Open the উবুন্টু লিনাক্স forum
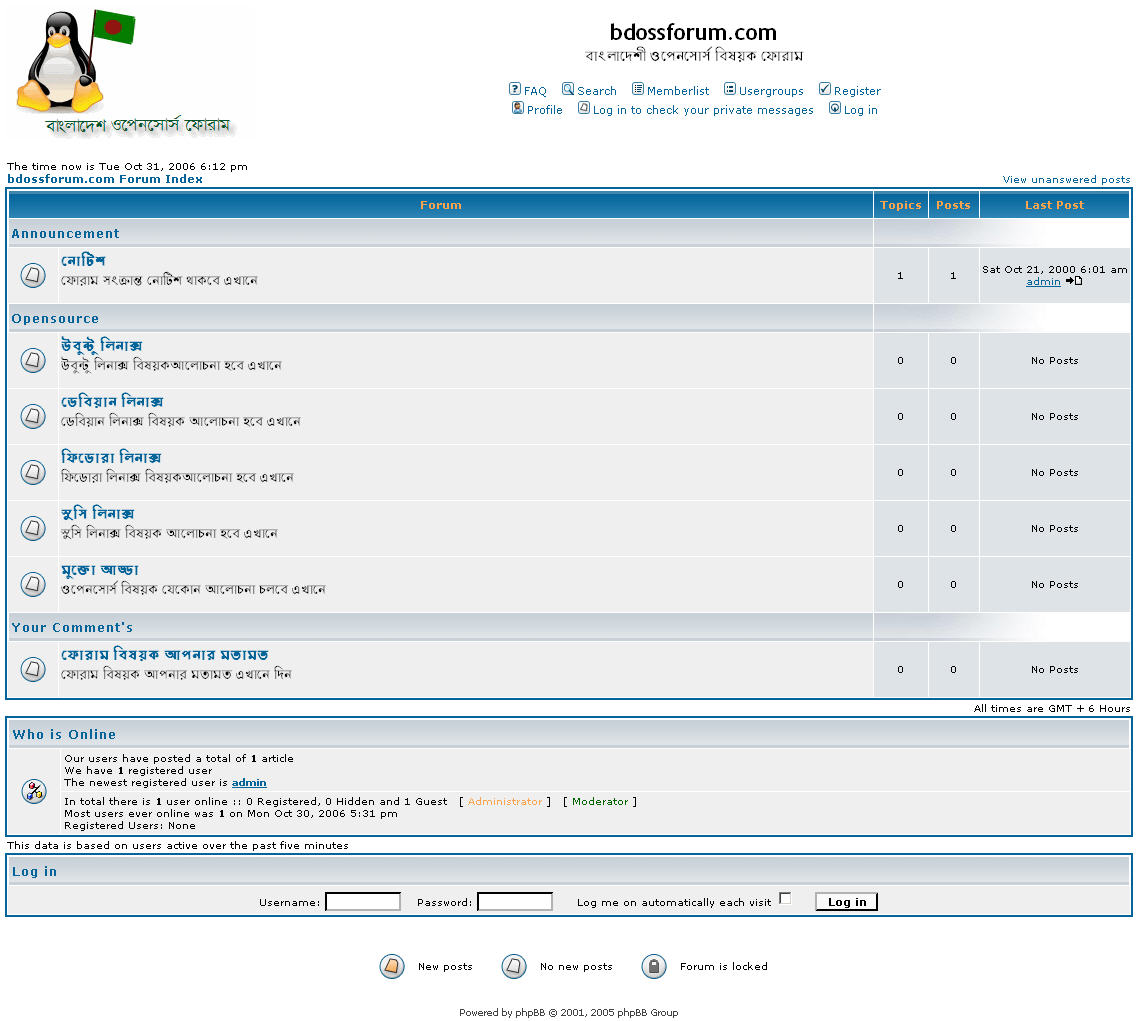This screenshot has width=1138, height=1021. click(x=102, y=345)
